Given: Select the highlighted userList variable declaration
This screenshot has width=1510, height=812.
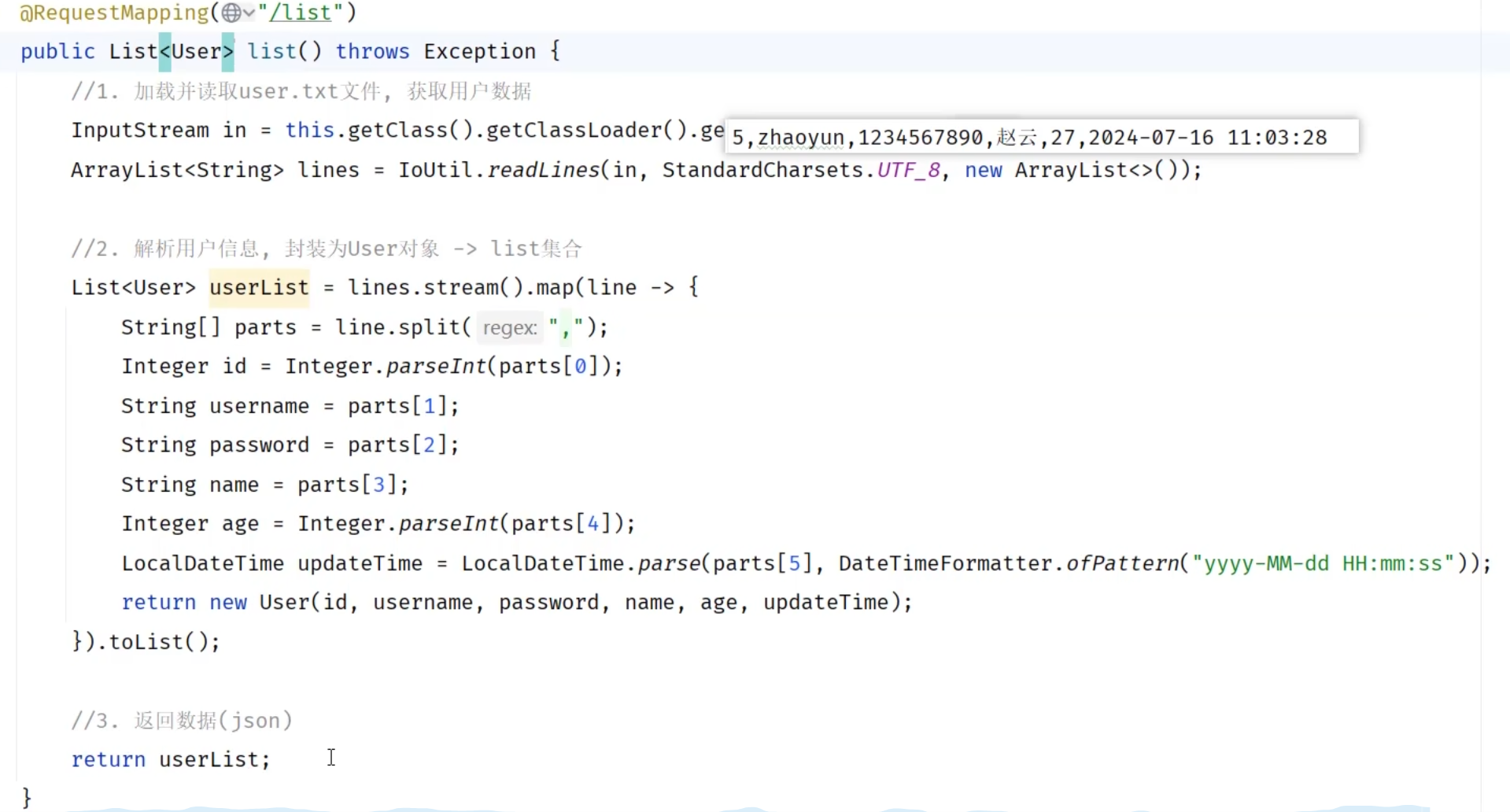Looking at the screenshot, I should pos(259,288).
